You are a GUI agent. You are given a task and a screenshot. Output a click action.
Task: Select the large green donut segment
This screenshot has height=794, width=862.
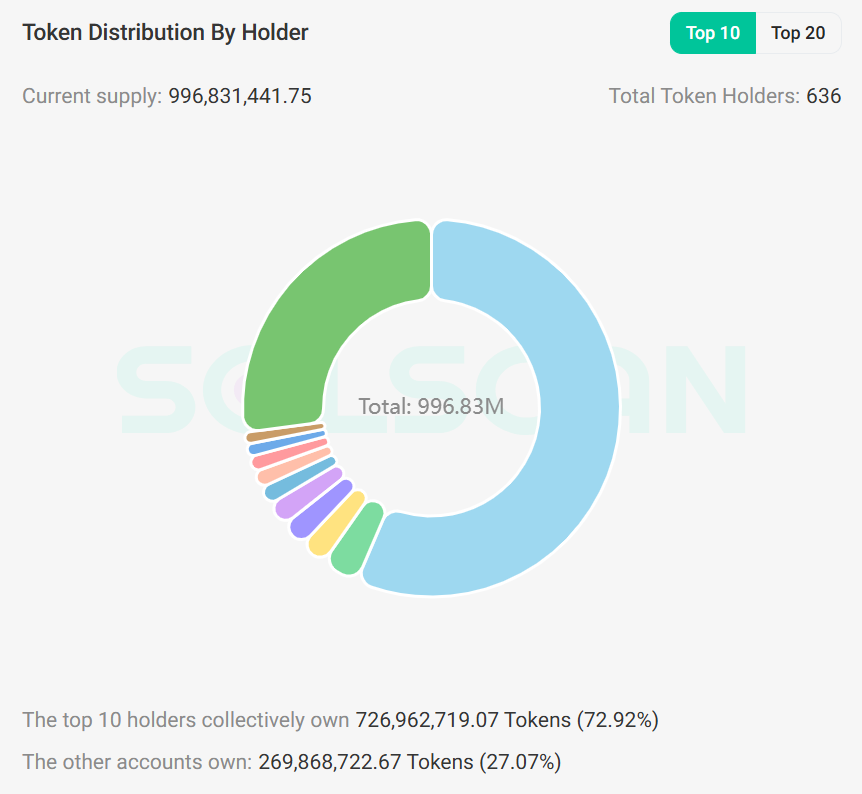(320, 300)
